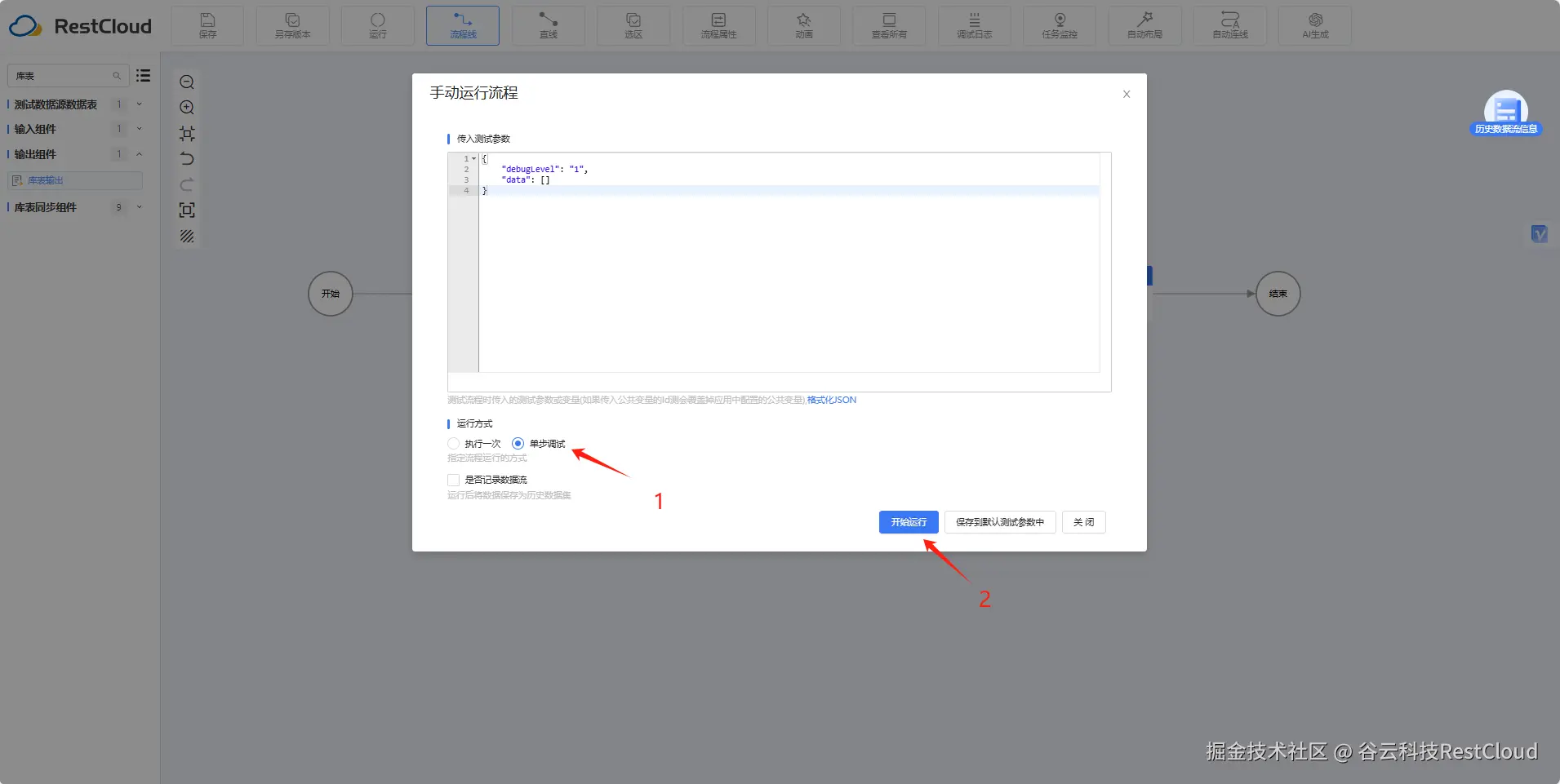The width and height of the screenshot is (1560, 784).
Task: Click the 另存版本 toolbar icon
Action: [292, 25]
